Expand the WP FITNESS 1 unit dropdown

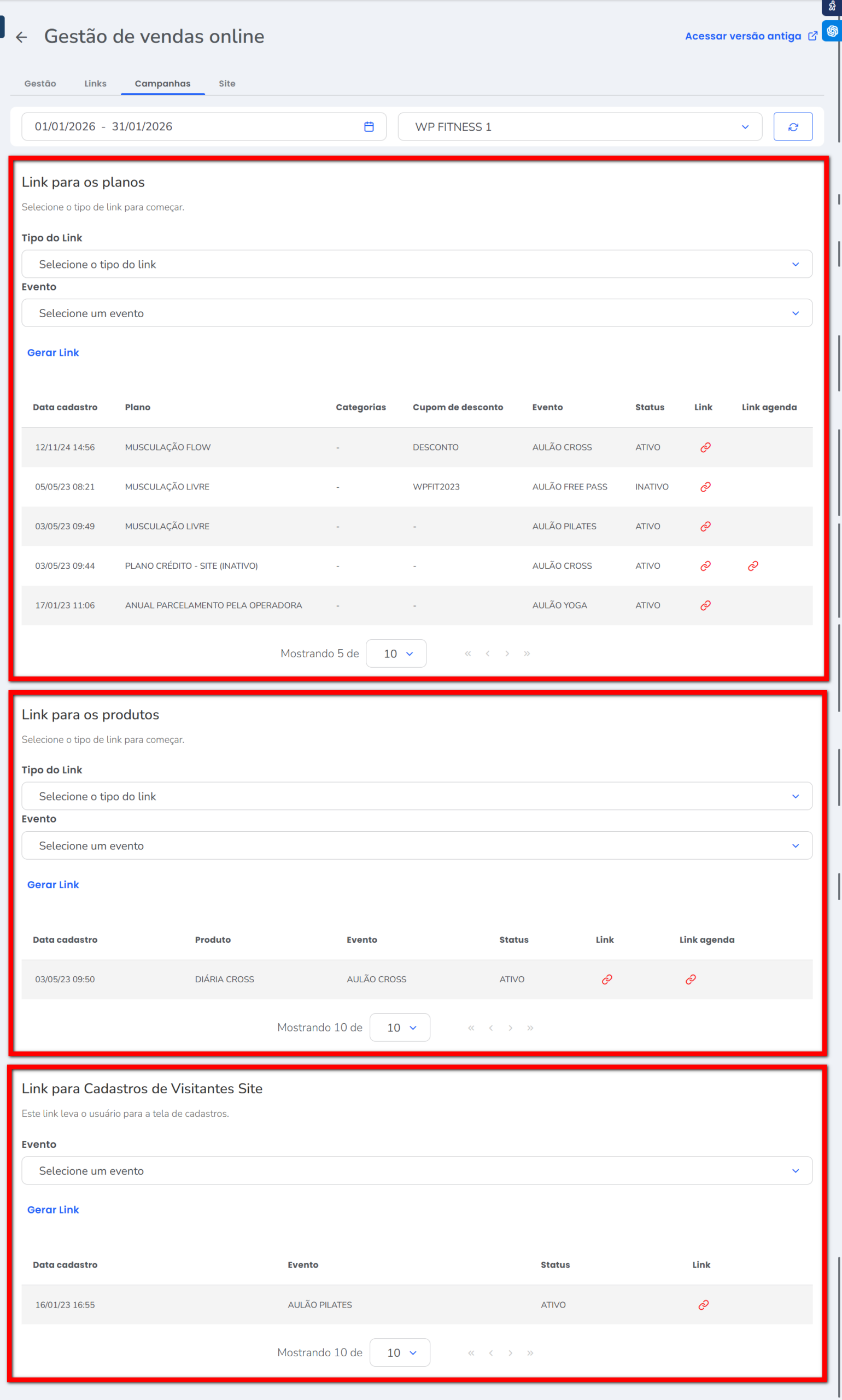[x=580, y=126]
